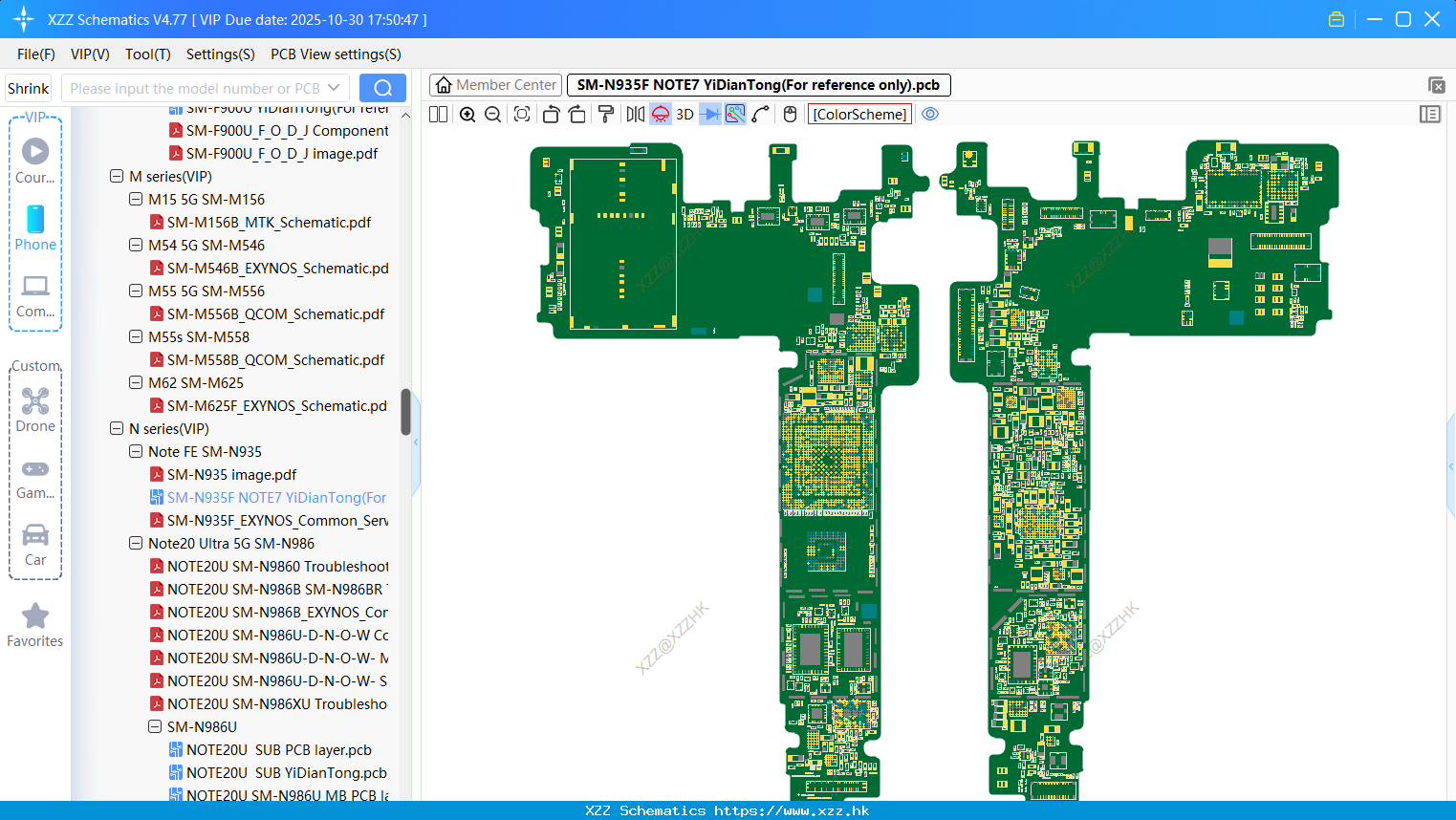Image resolution: width=1456 pixels, height=820 pixels.
Task: Click the model number search input field
Action: tap(194, 88)
